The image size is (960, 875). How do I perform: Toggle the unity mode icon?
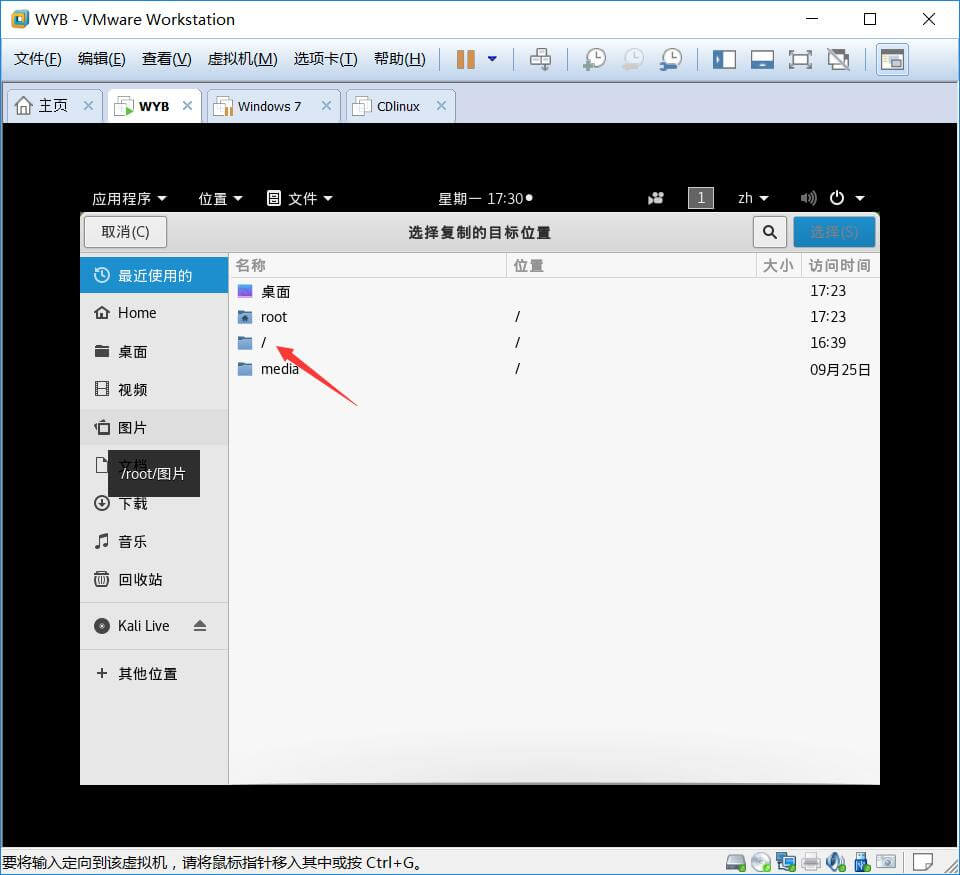[838, 59]
